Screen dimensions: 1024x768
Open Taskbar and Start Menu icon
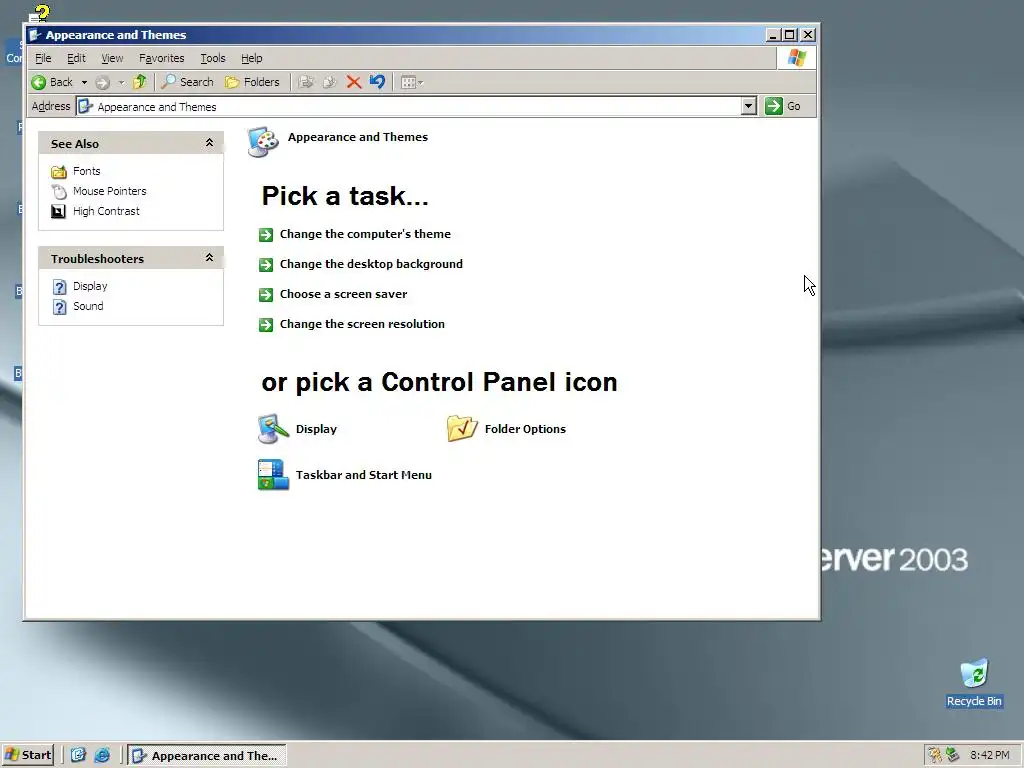[x=273, y=475]
